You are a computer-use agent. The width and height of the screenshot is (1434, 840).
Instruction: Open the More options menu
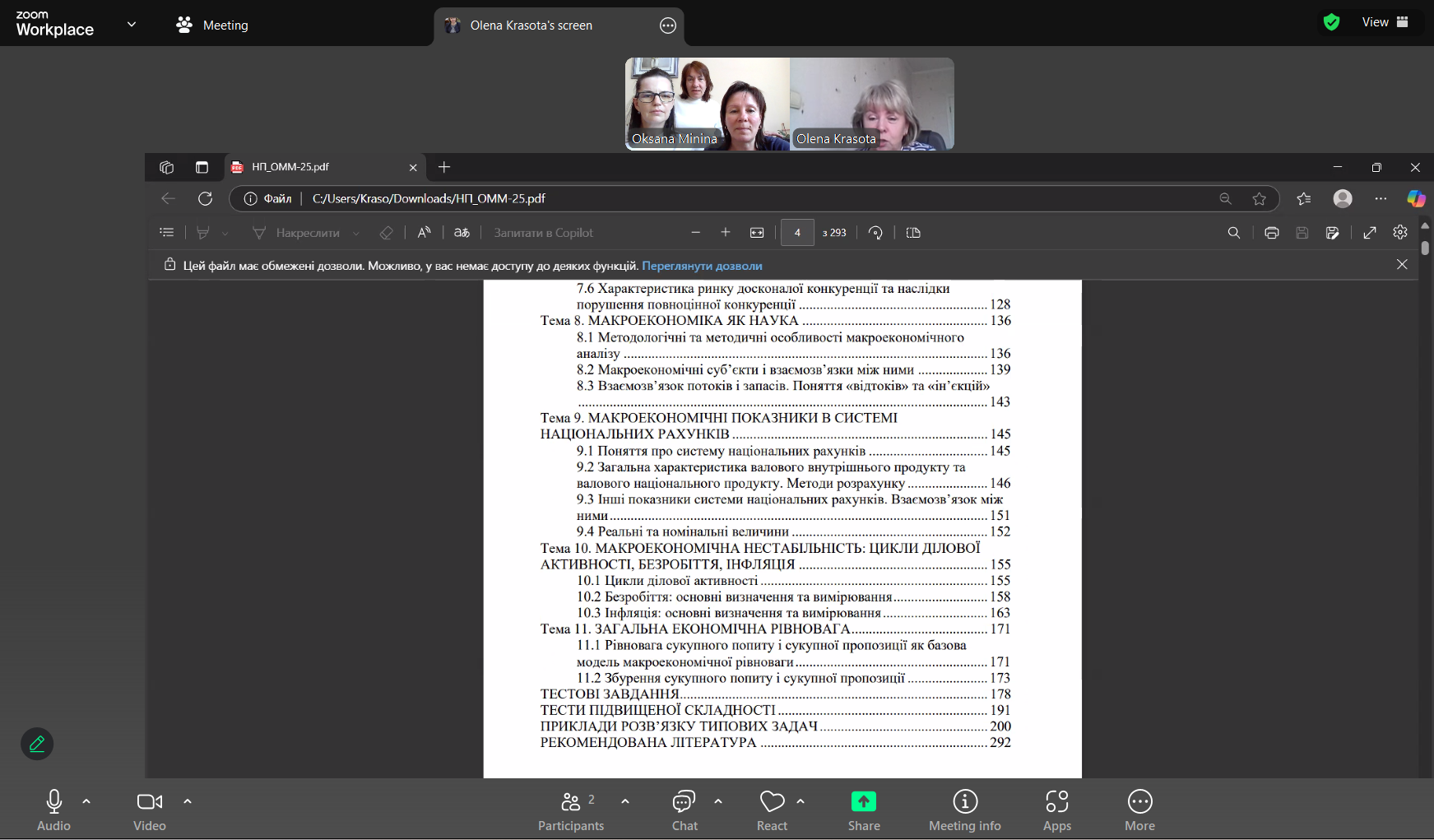(1140, 810)
